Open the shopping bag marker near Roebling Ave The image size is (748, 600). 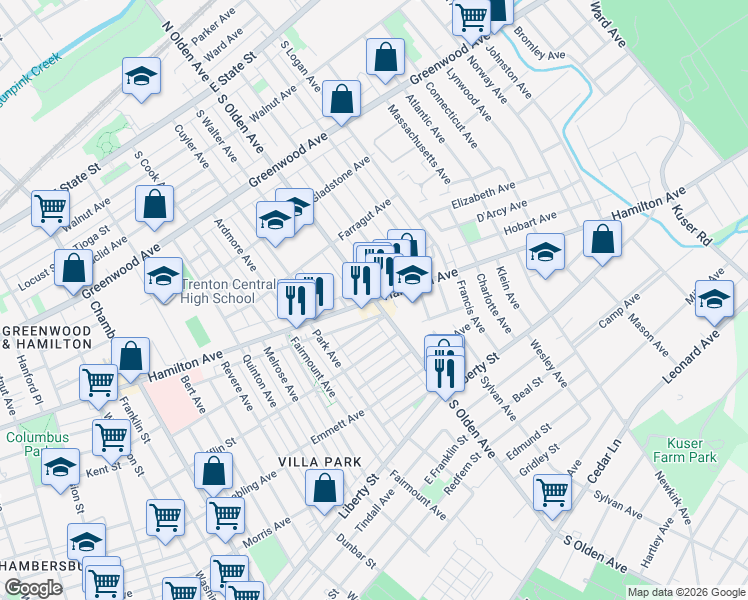[x=213, y=472]
